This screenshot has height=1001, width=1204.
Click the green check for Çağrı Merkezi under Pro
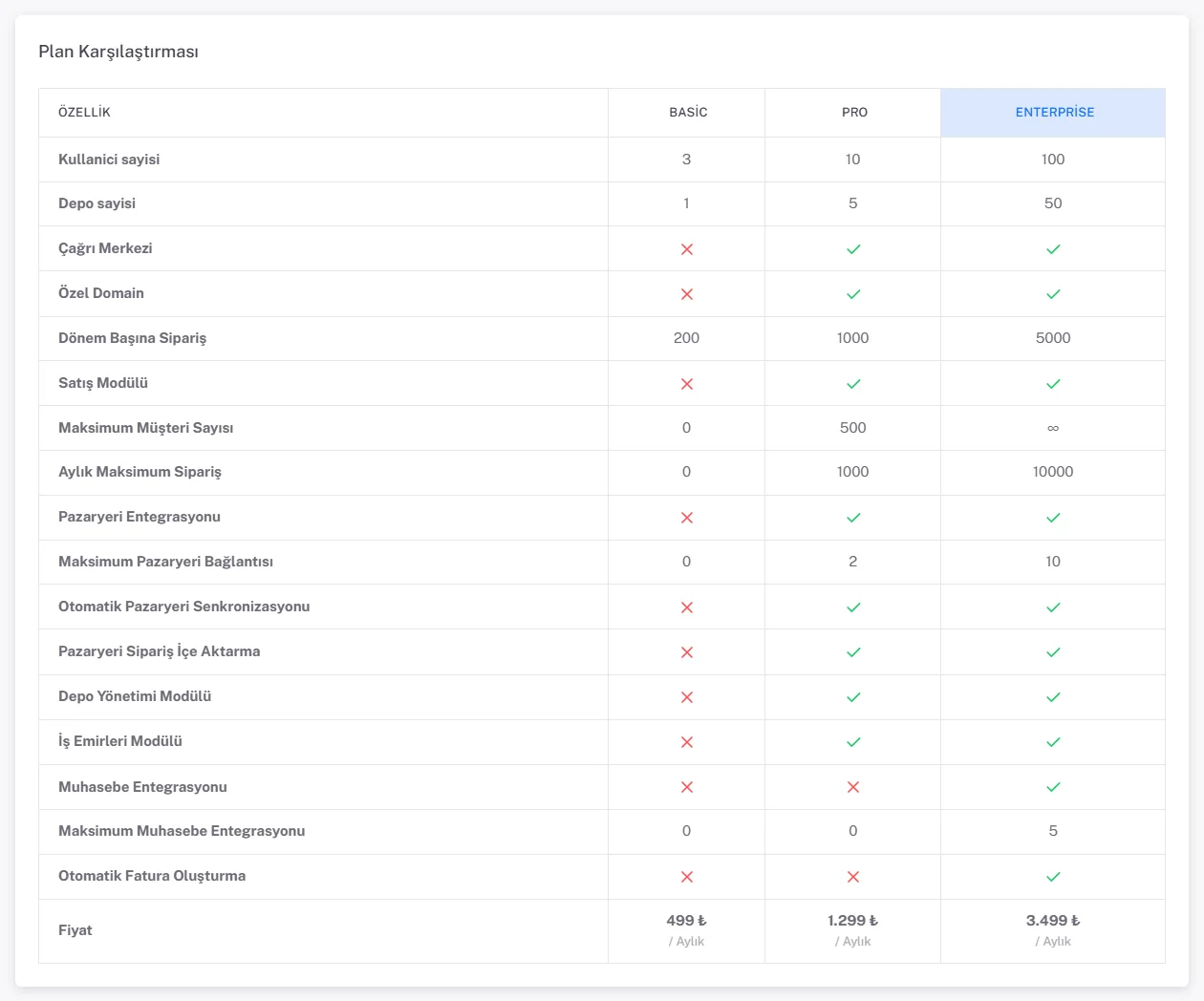point(853,249)
